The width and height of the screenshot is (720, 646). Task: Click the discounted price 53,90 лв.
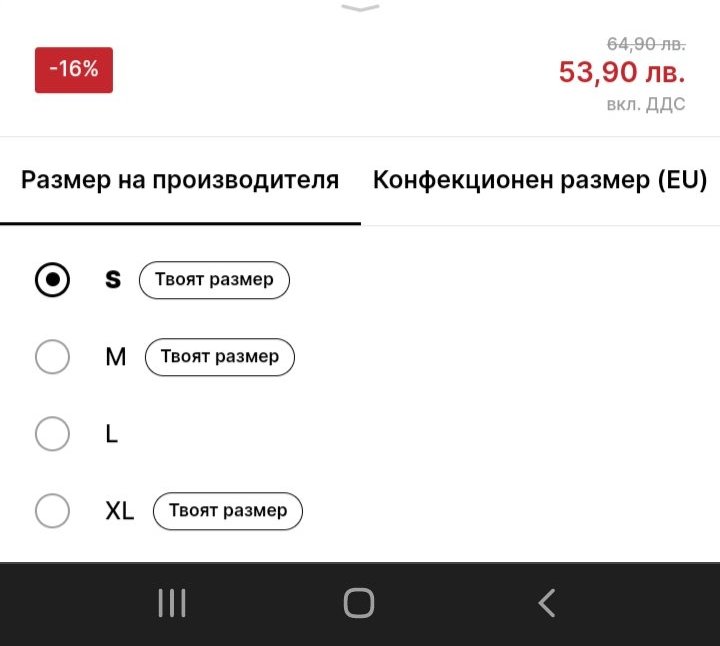(621, 73)
